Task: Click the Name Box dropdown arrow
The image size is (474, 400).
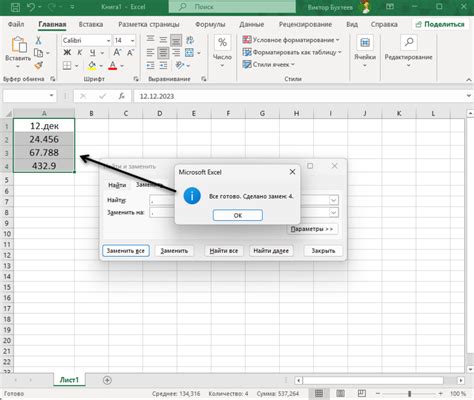Action: pyautogui.click(x=51, y=96)
